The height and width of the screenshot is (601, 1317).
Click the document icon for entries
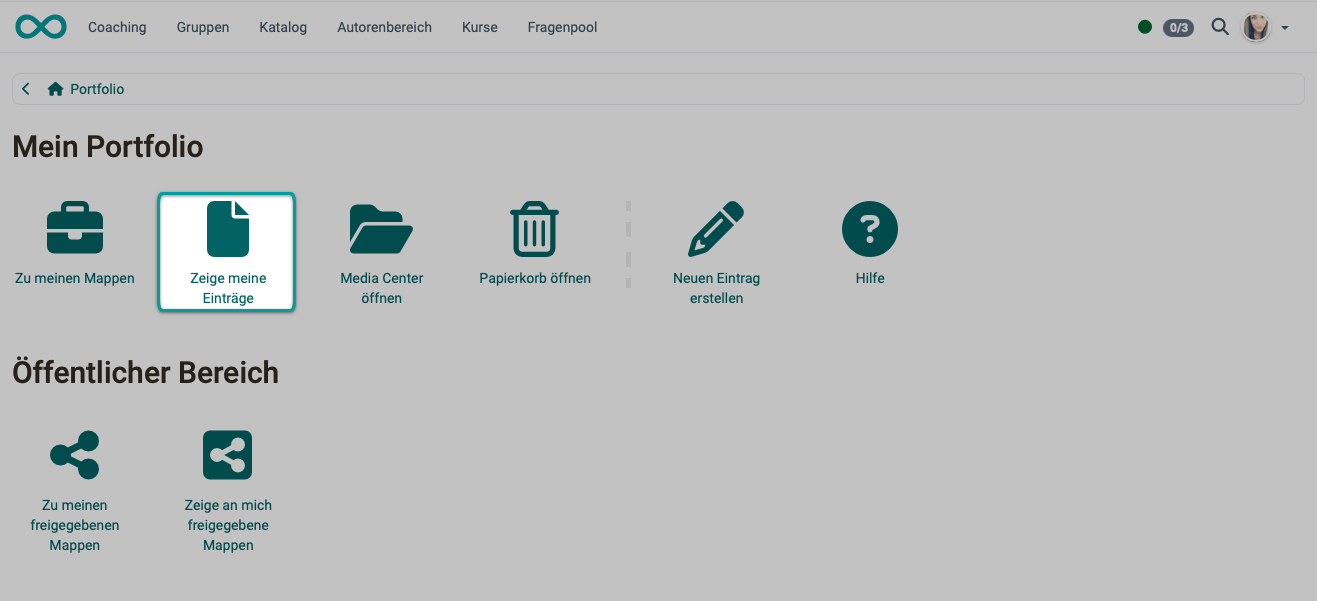coord(228,228)
